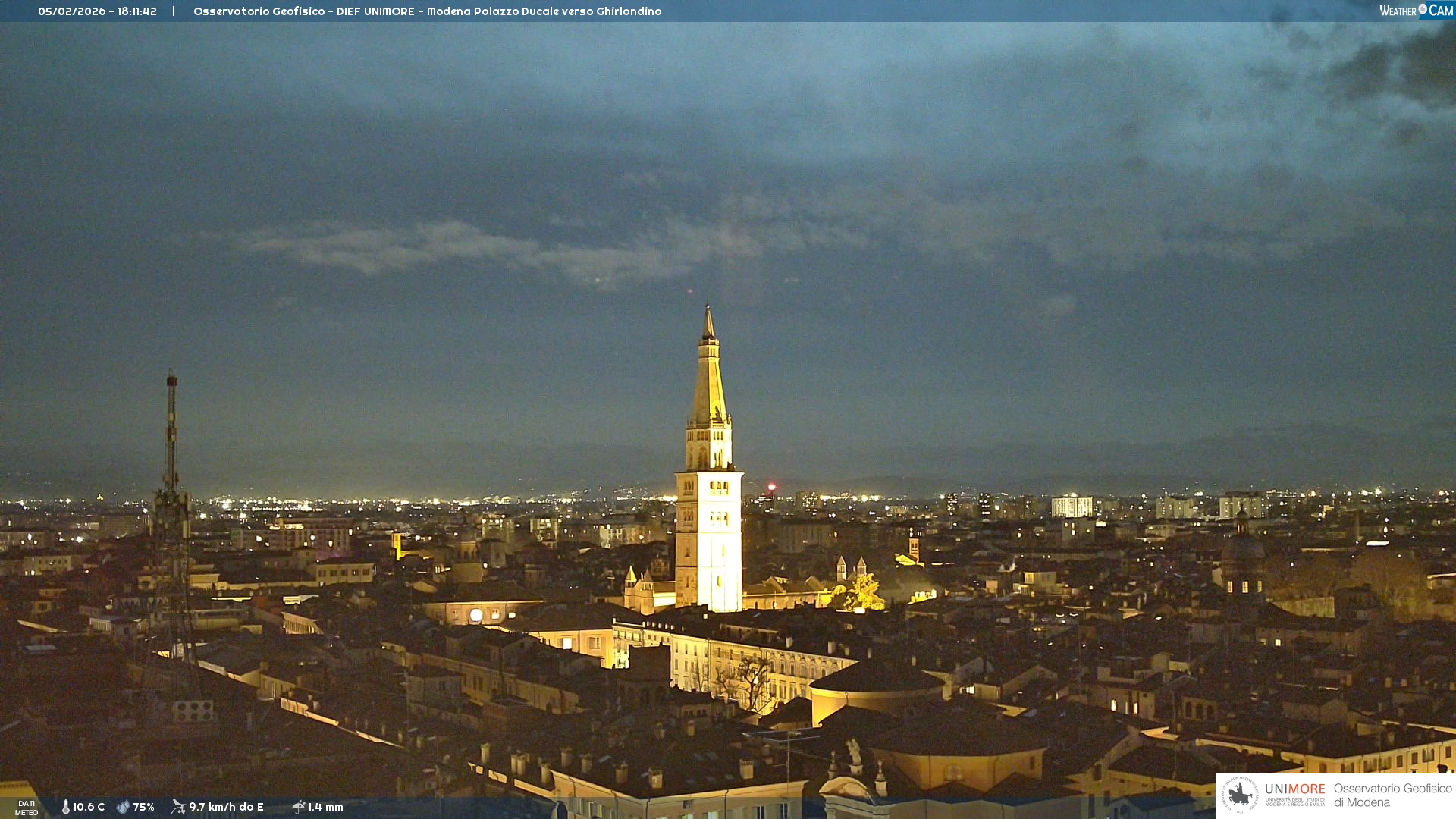Image resolution: width=1456 pixels, height=819 pixels.
Task: Click the wind anemometer icon
Action: click(x=178, y=807)
